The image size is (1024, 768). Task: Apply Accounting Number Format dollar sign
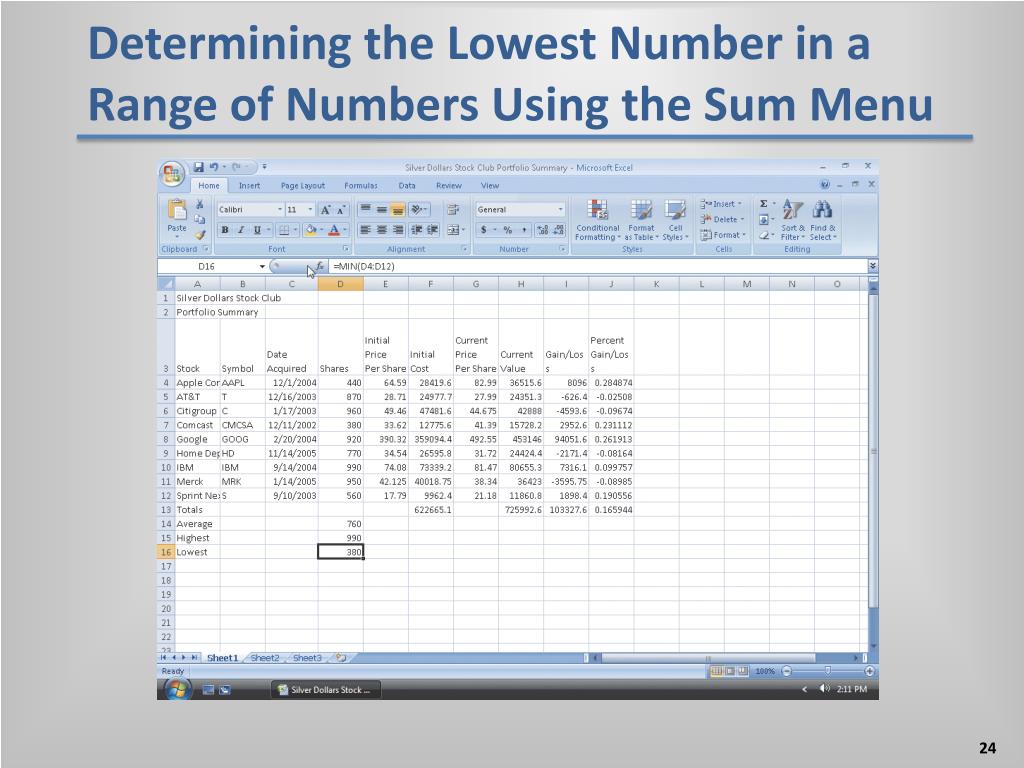pyautogui.click(x=483, y=230)
